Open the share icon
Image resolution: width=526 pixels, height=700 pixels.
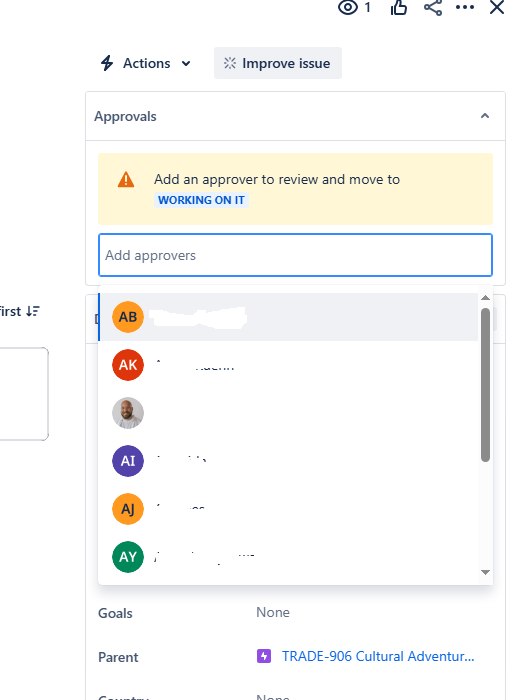tap(433, 8)
